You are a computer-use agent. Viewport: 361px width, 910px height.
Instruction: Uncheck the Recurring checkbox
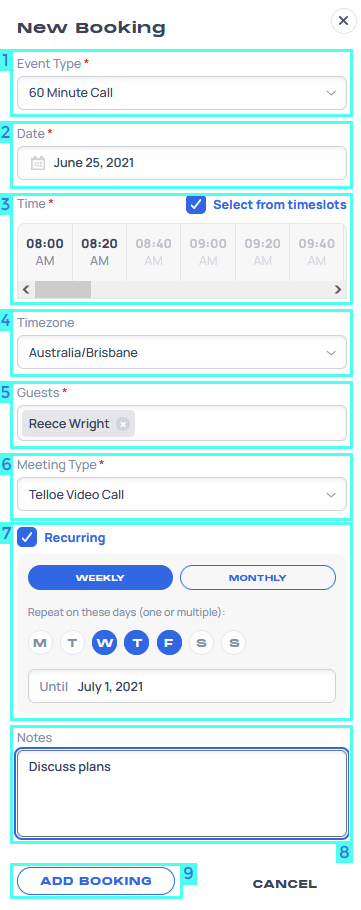pos(27,537)
